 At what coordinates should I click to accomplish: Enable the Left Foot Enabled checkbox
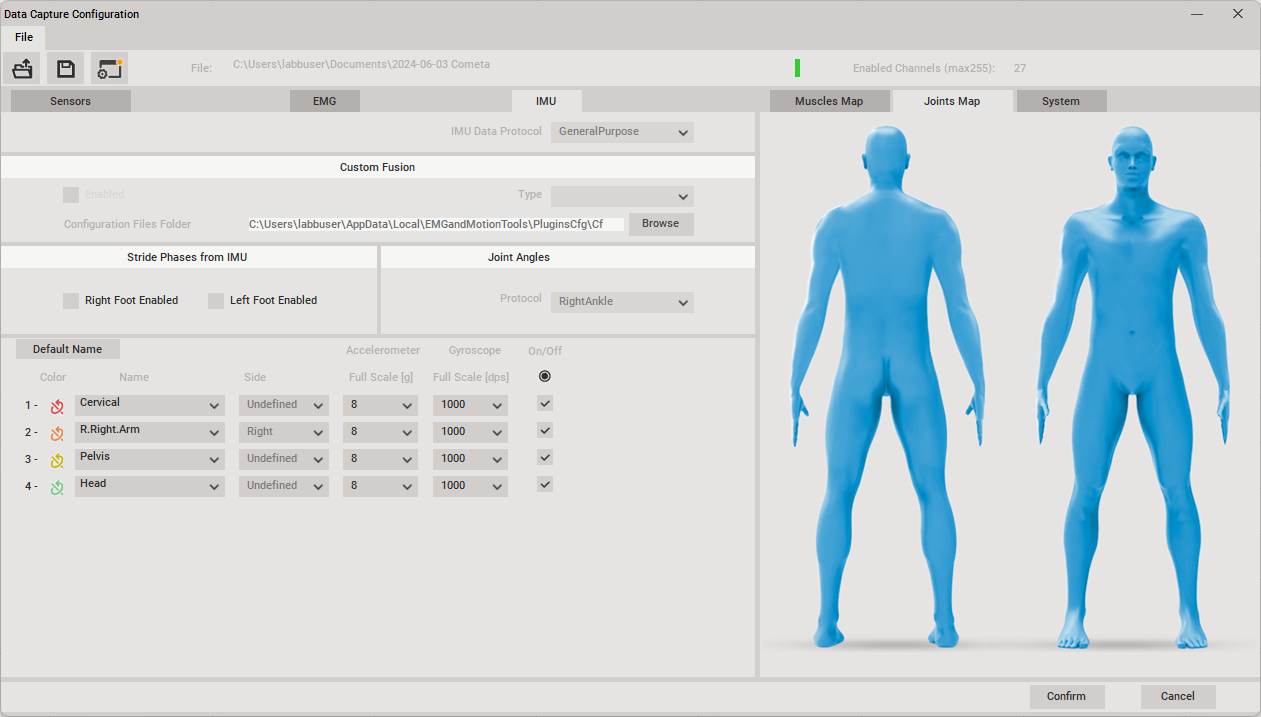coord(216,300)
